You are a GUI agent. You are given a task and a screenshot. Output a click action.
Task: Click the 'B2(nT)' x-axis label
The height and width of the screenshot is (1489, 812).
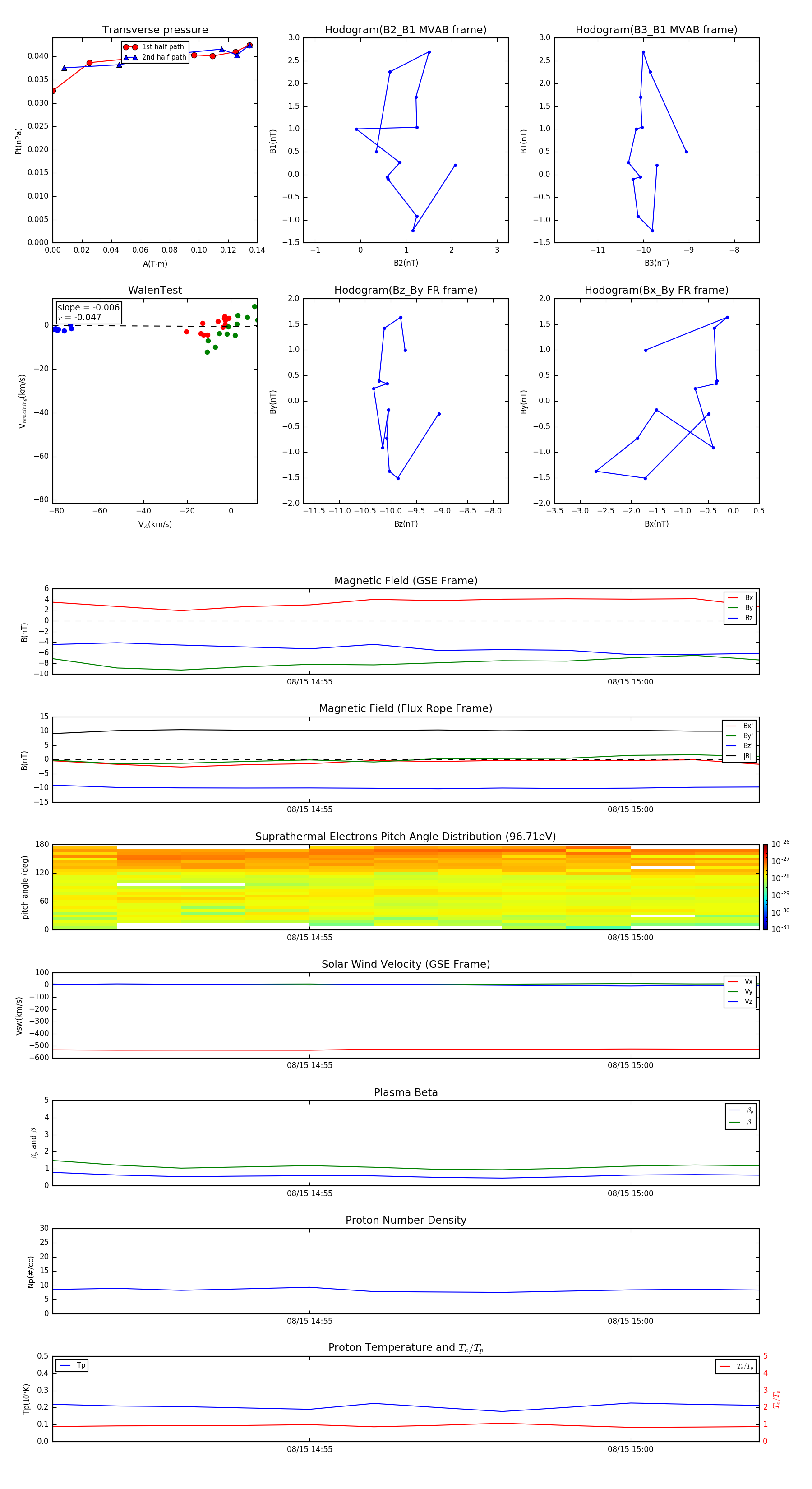click(406, 263)
